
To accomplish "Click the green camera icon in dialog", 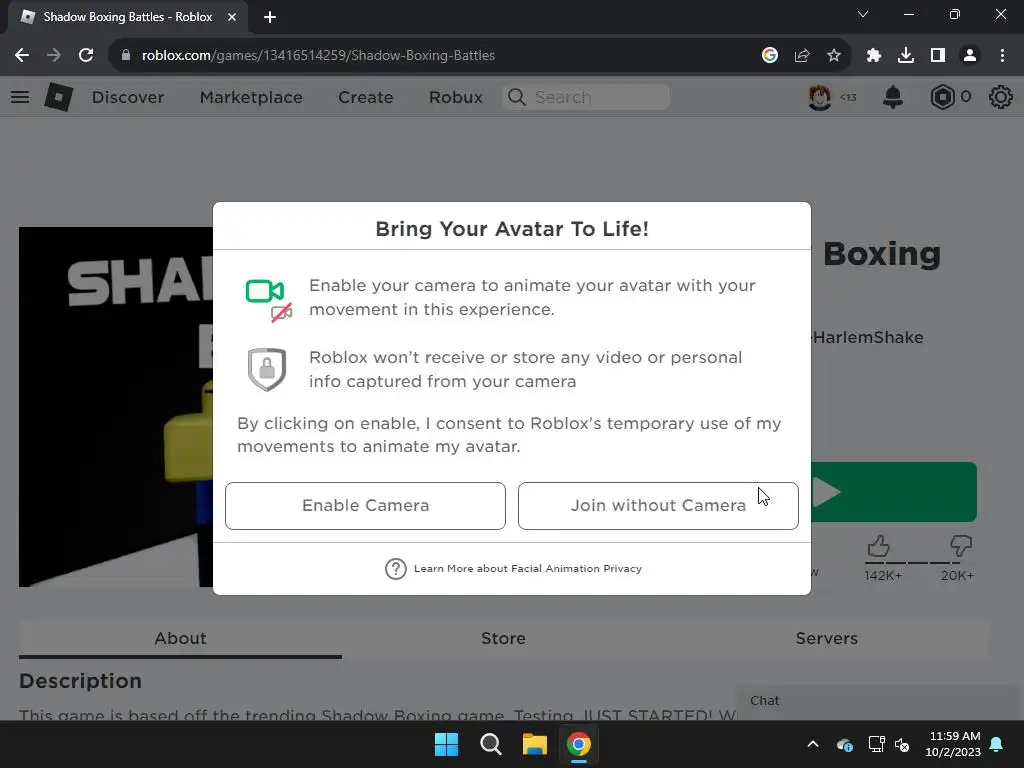I will (x=264, y=291).
